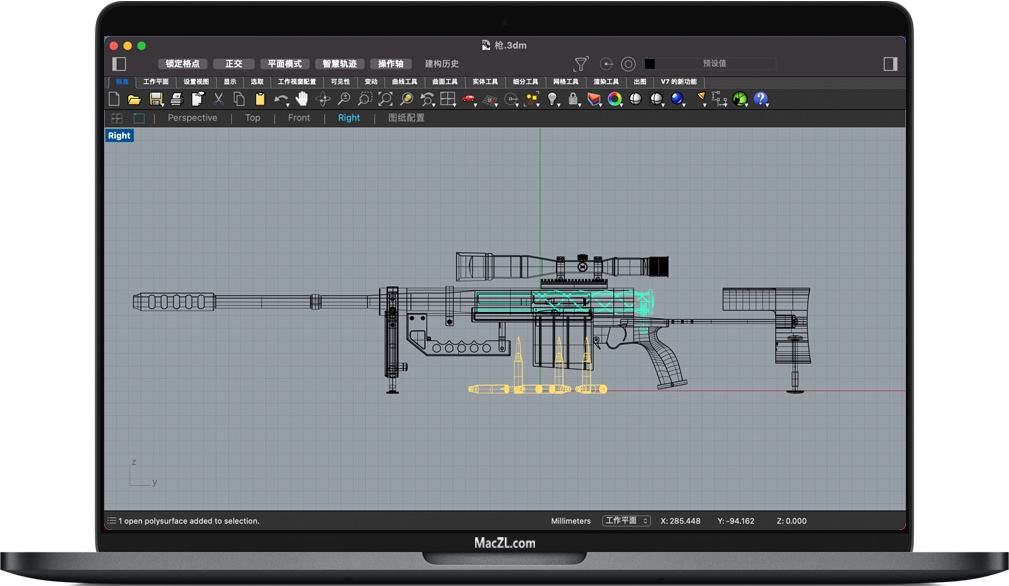Open a file with the folder icon
This screenshot has height=586, width=1009.
(x=134, y=99)
